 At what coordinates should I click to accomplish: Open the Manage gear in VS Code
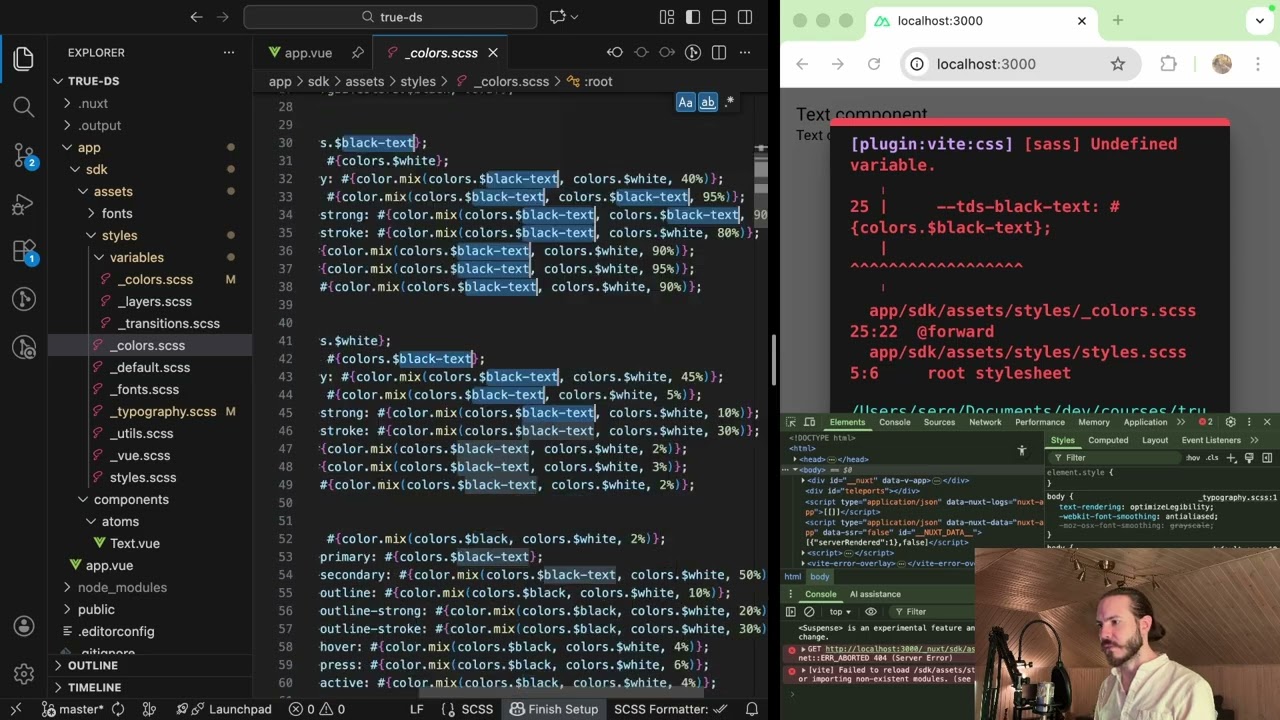24,673
